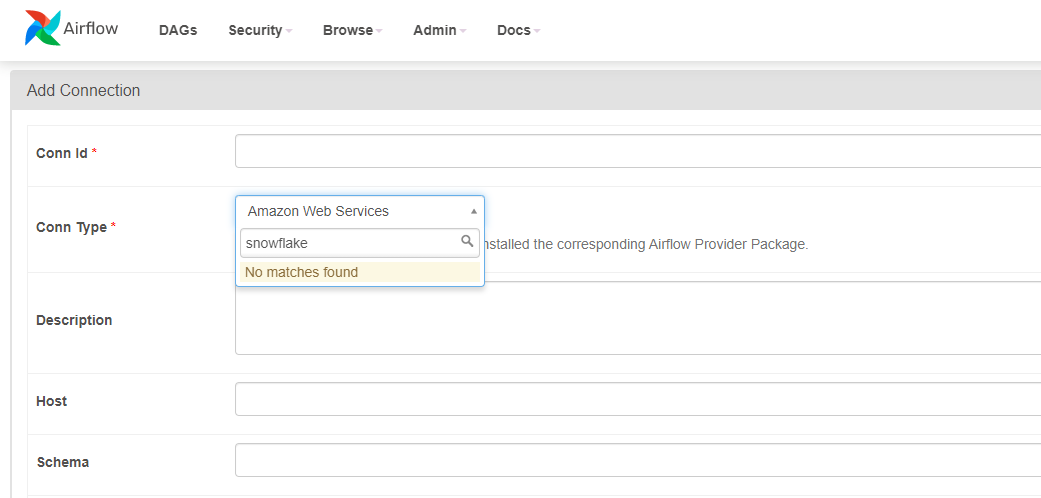
Task: Open the Browse menu
Action: (353, 30)
